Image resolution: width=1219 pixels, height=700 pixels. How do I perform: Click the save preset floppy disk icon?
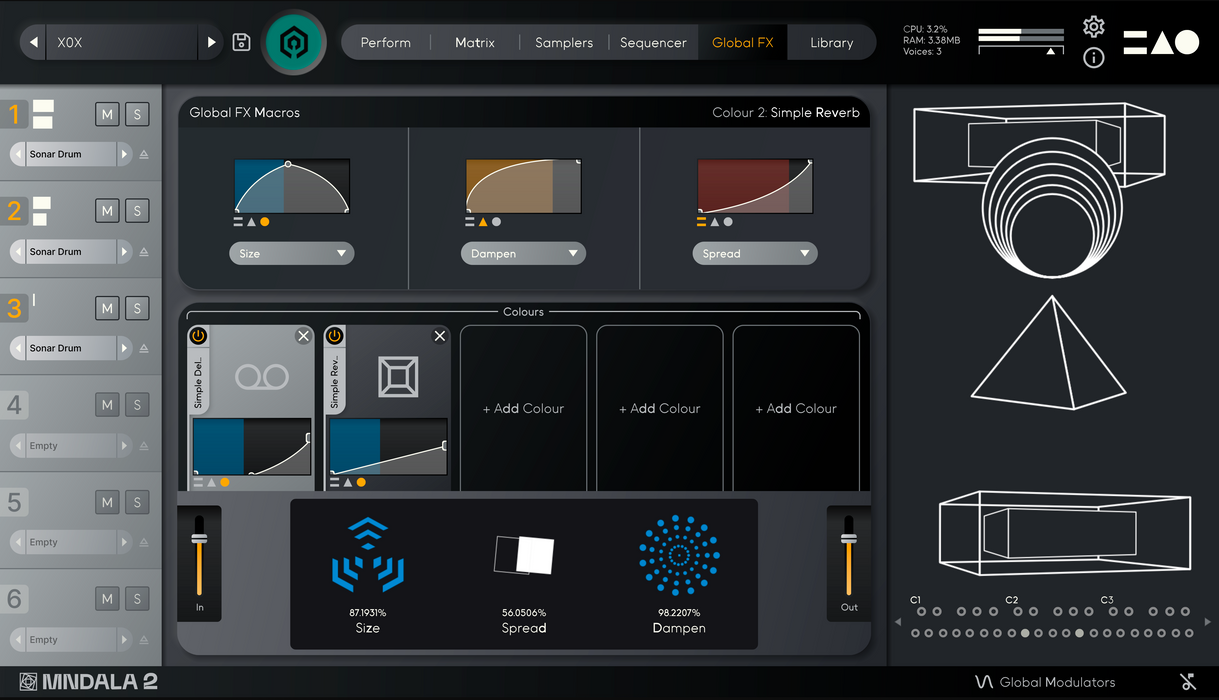241,42
